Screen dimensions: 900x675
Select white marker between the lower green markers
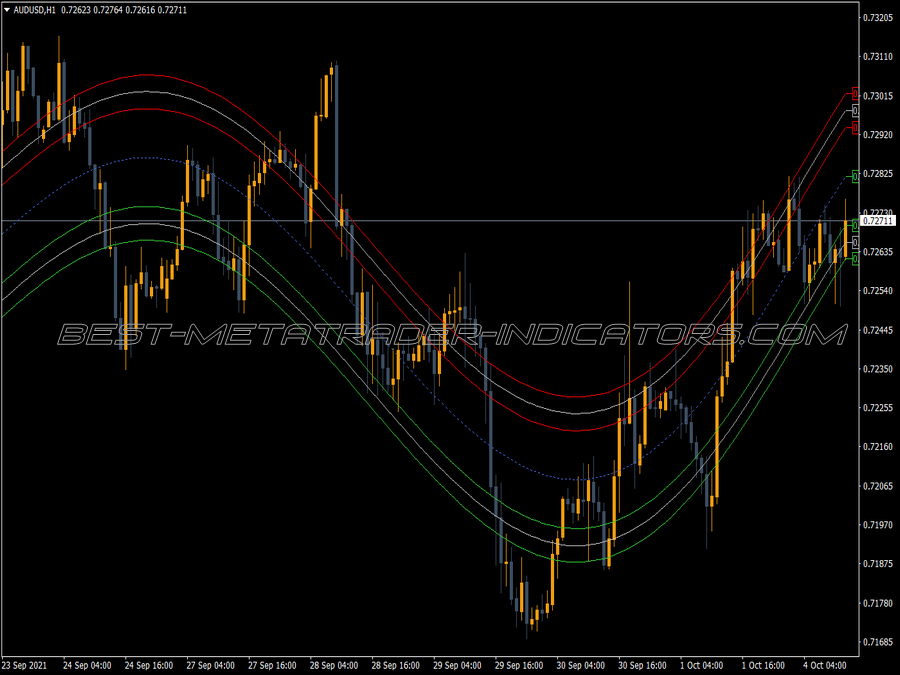[x=855, y=243]
